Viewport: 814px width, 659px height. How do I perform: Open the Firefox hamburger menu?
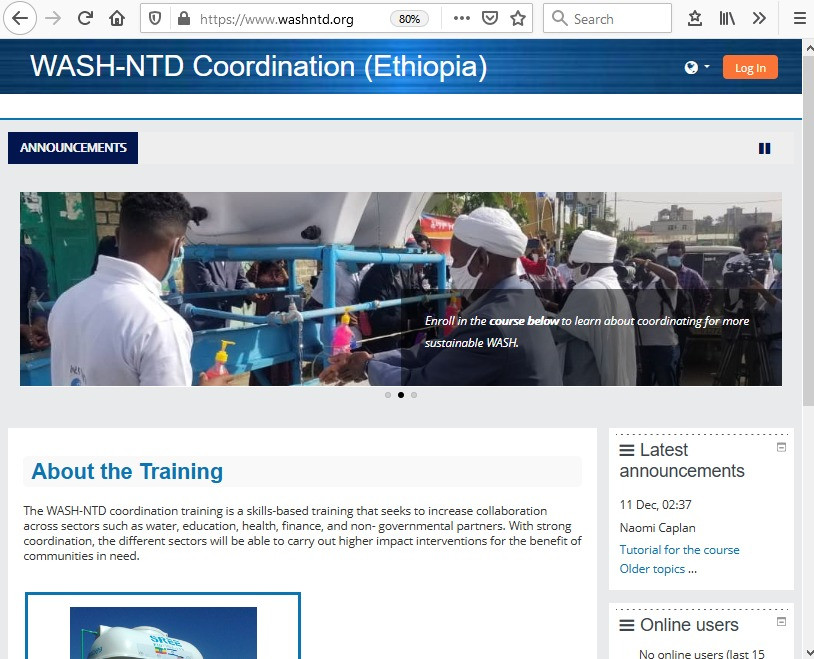click(799, 19)
